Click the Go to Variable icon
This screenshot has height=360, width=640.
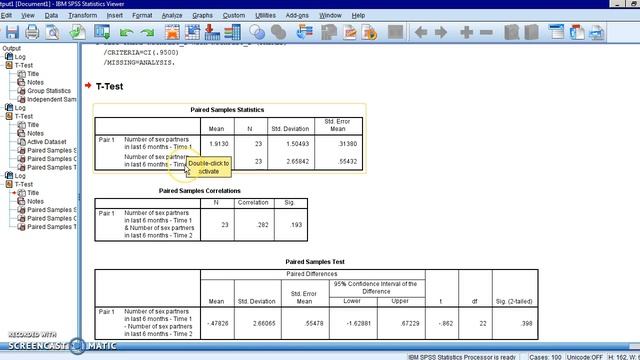coord(212,32)
